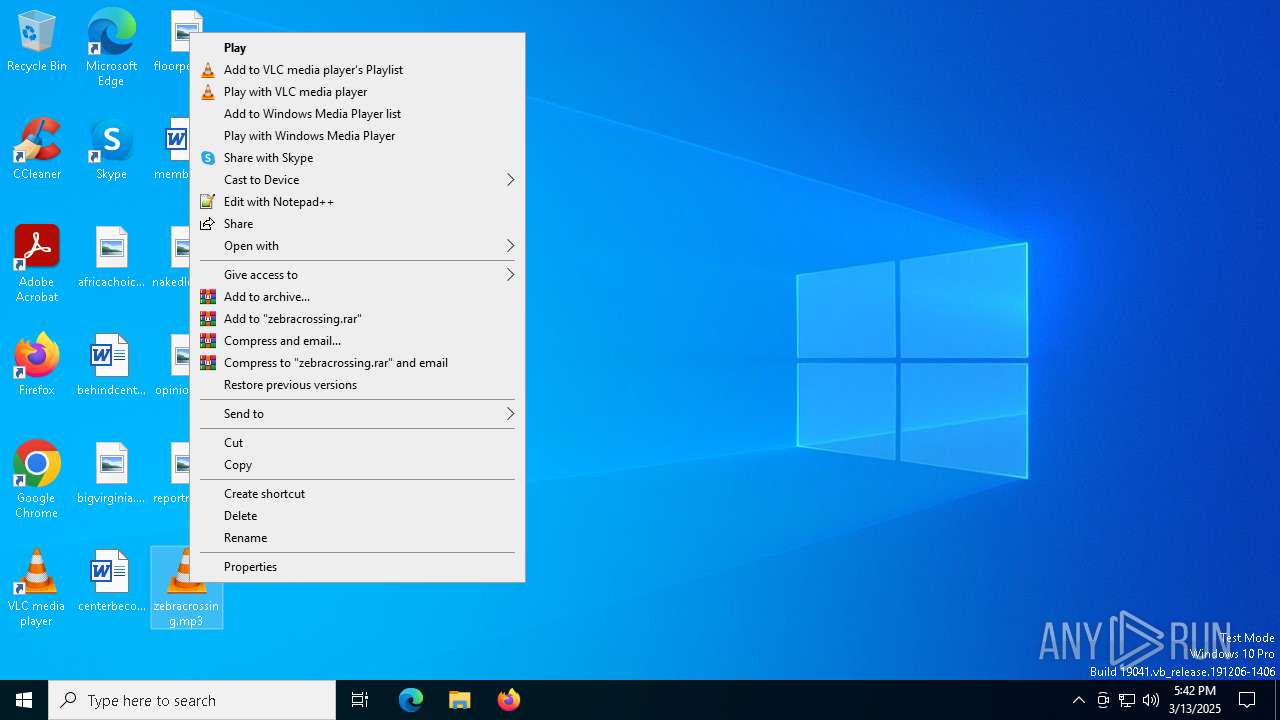Select the bigvirginia... image file icon
Viewport: 1280px width, 720px height.
tap(111, 473)
